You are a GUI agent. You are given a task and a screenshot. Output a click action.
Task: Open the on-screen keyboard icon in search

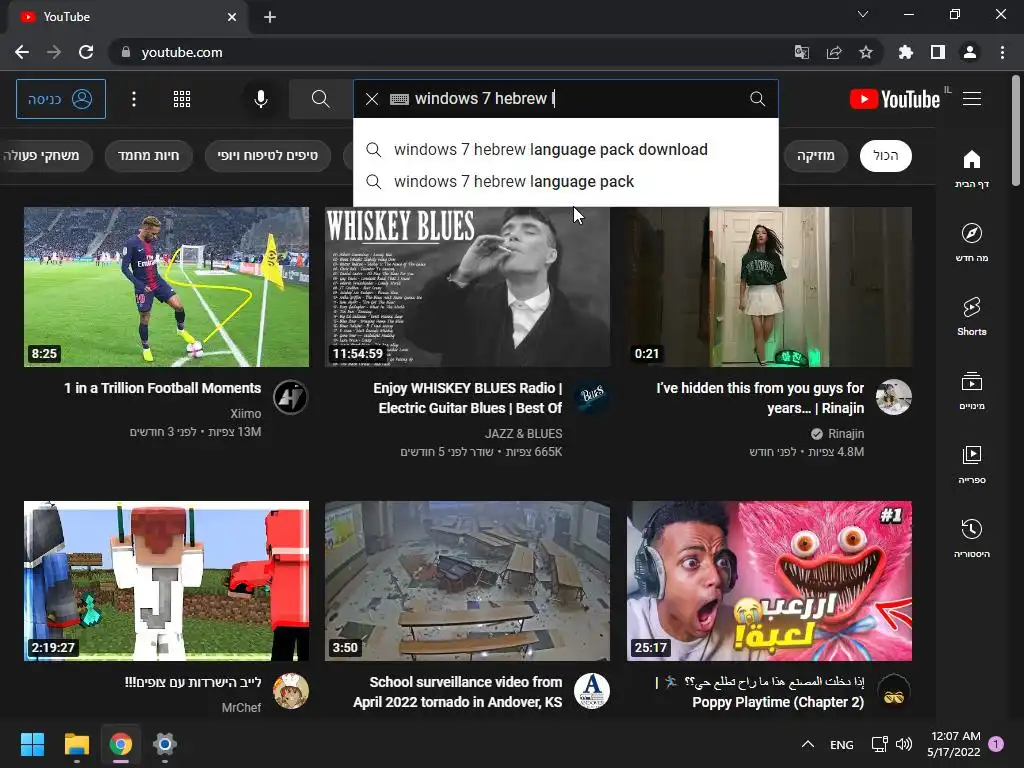click(399, 99)
